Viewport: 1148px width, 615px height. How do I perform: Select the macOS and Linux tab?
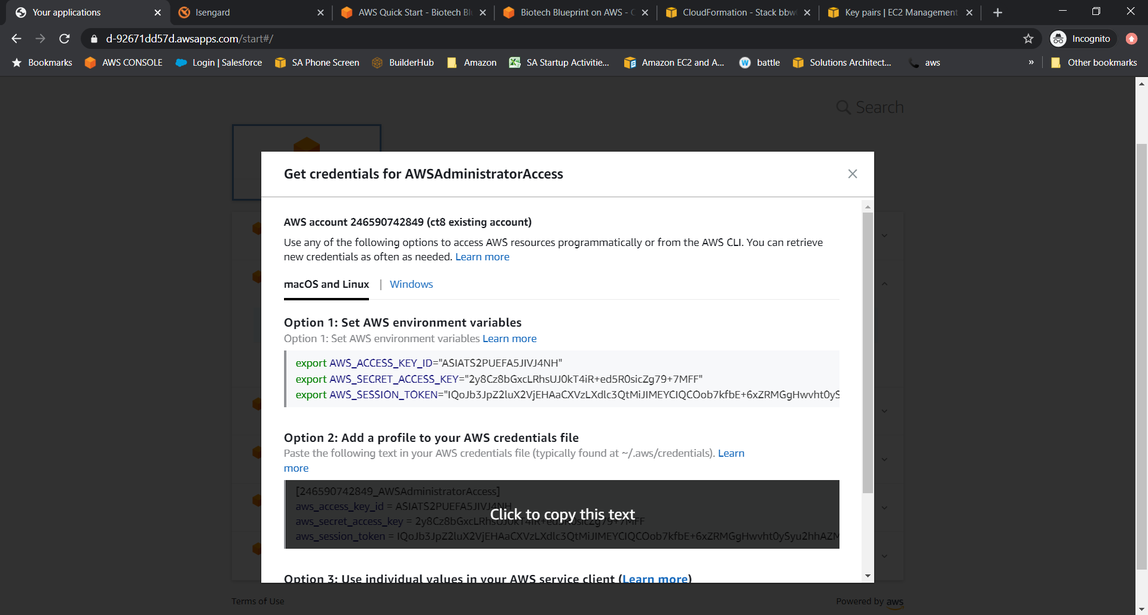327,284
